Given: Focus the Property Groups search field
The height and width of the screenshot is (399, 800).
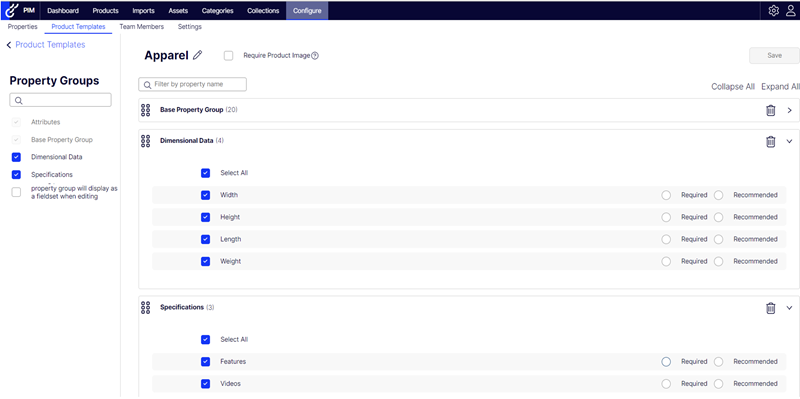Looking at the screenshot, I should [x=60, y=101].
